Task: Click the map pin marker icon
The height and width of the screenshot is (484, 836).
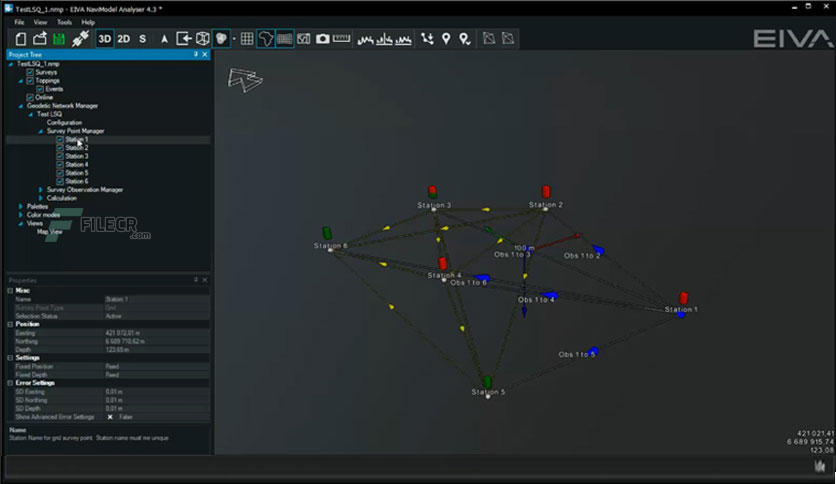Action: pyautogui.click(x=446, y=39)
